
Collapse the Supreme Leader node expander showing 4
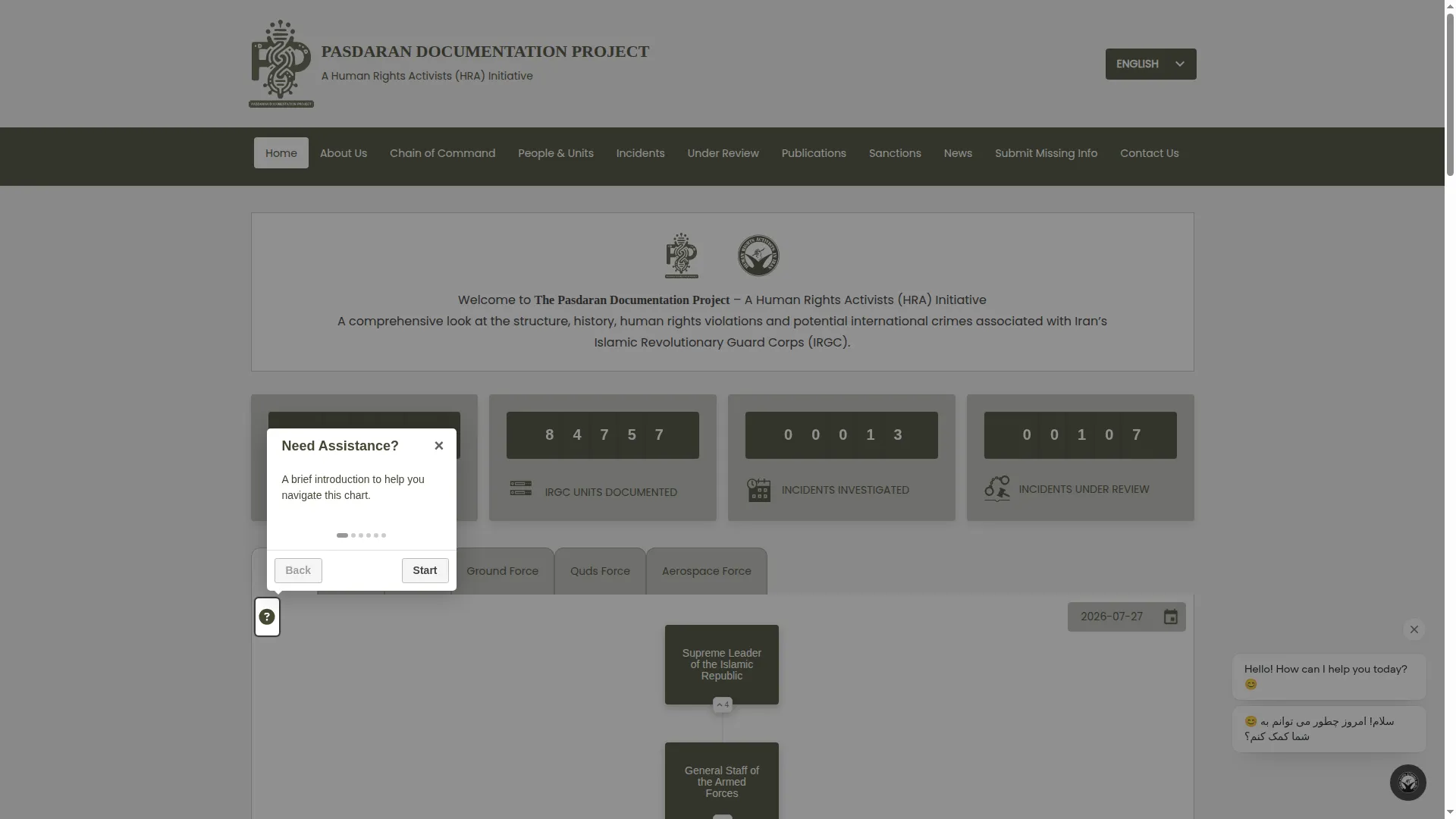[723, 704]
